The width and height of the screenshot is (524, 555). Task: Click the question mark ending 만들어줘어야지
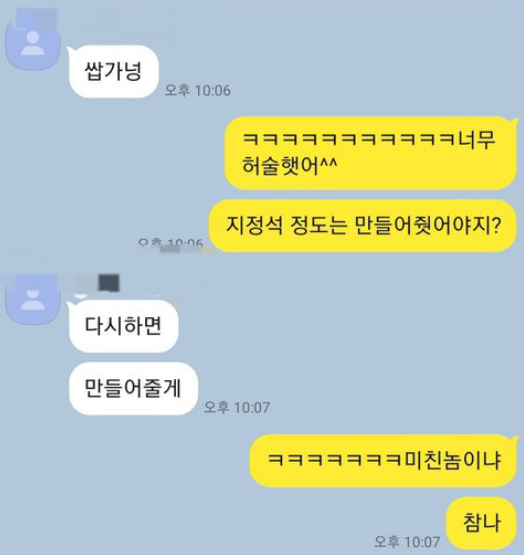pyautogui.click(x=496, y=225)
